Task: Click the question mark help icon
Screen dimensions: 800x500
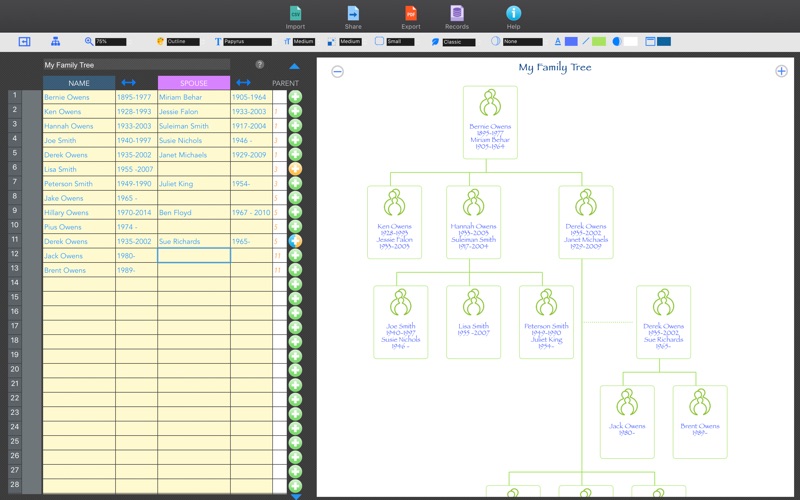Action: click(x=260, y=64)
